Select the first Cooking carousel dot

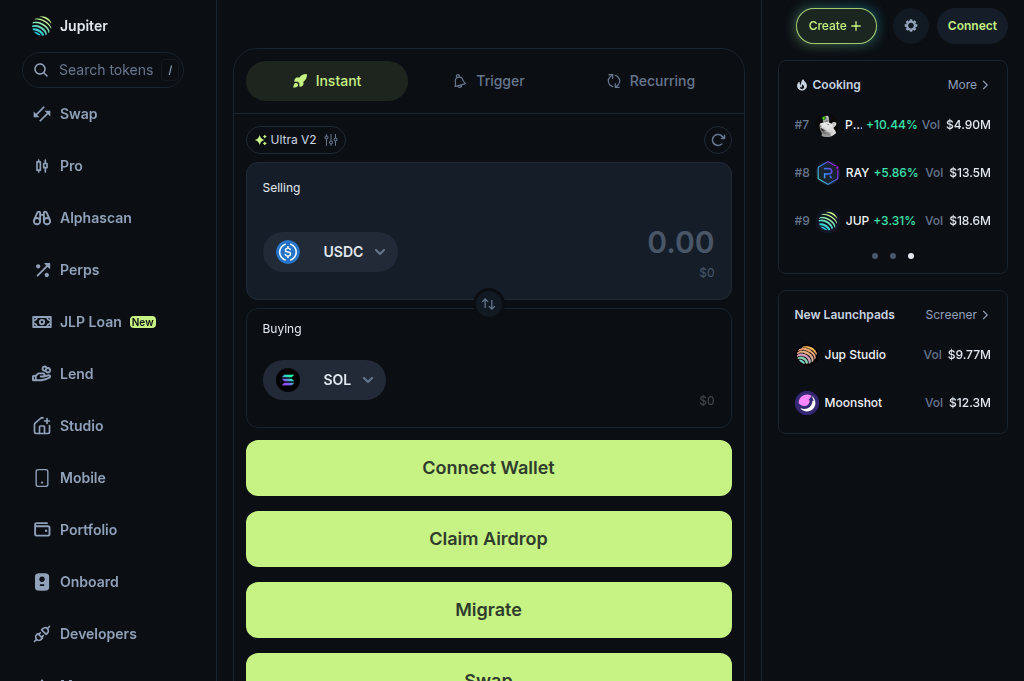[875, 256]
